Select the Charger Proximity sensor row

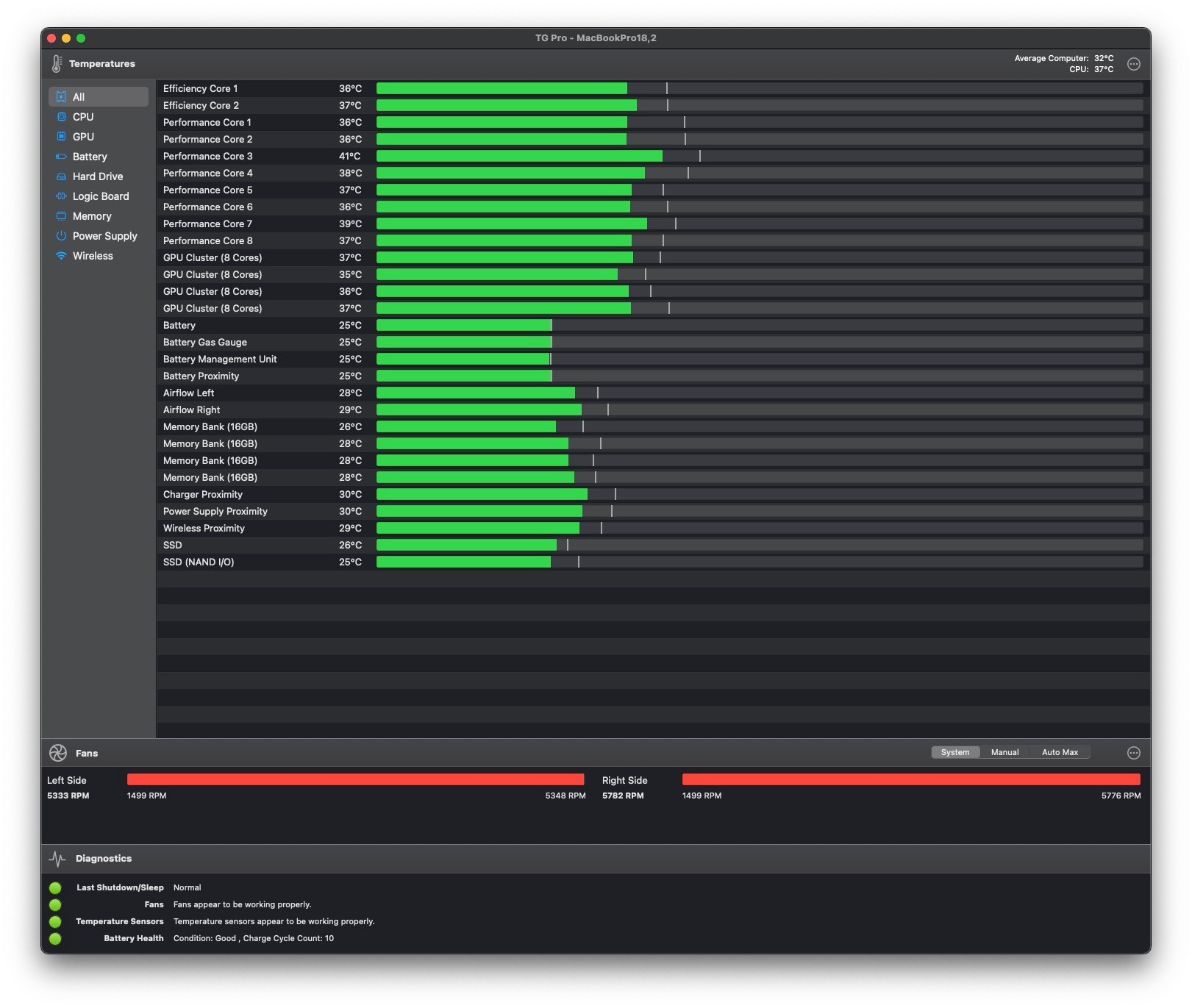point(653,494)
